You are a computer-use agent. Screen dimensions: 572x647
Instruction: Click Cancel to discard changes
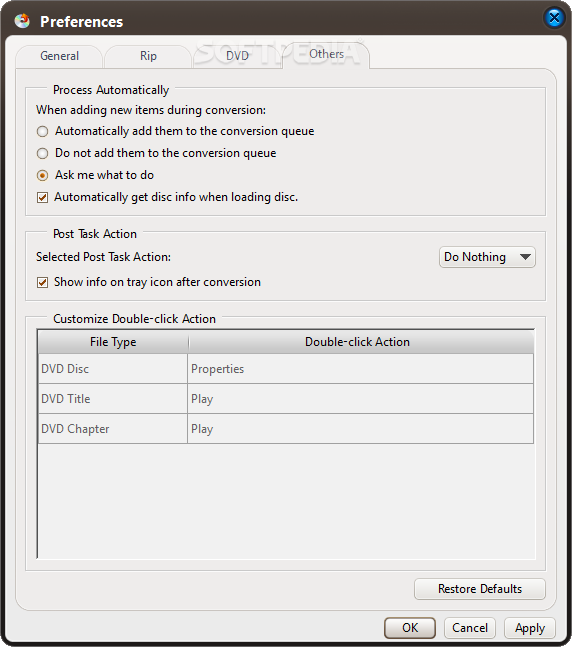click(470, 628)
